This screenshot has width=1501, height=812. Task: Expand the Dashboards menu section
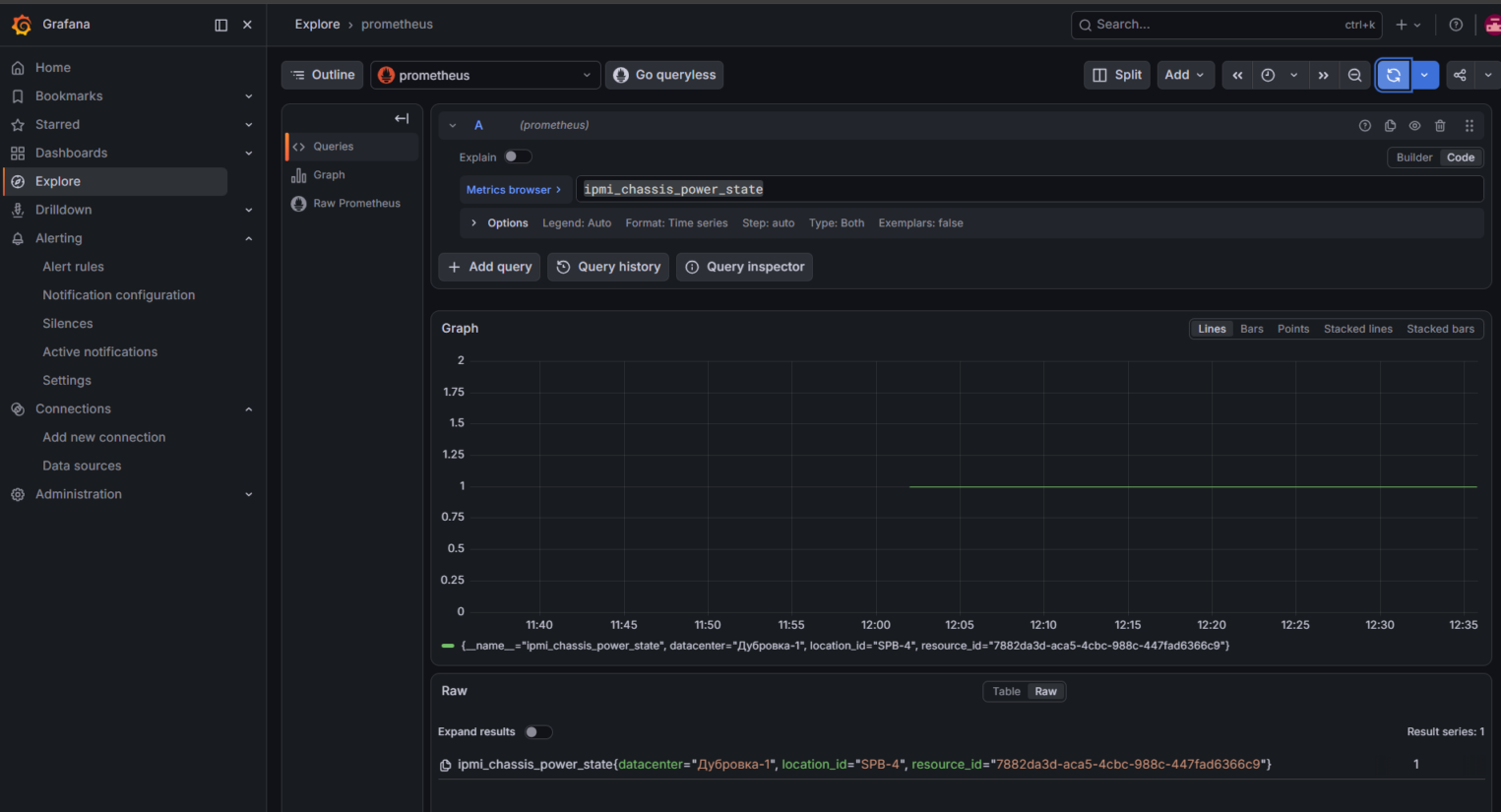coord(249,153)
